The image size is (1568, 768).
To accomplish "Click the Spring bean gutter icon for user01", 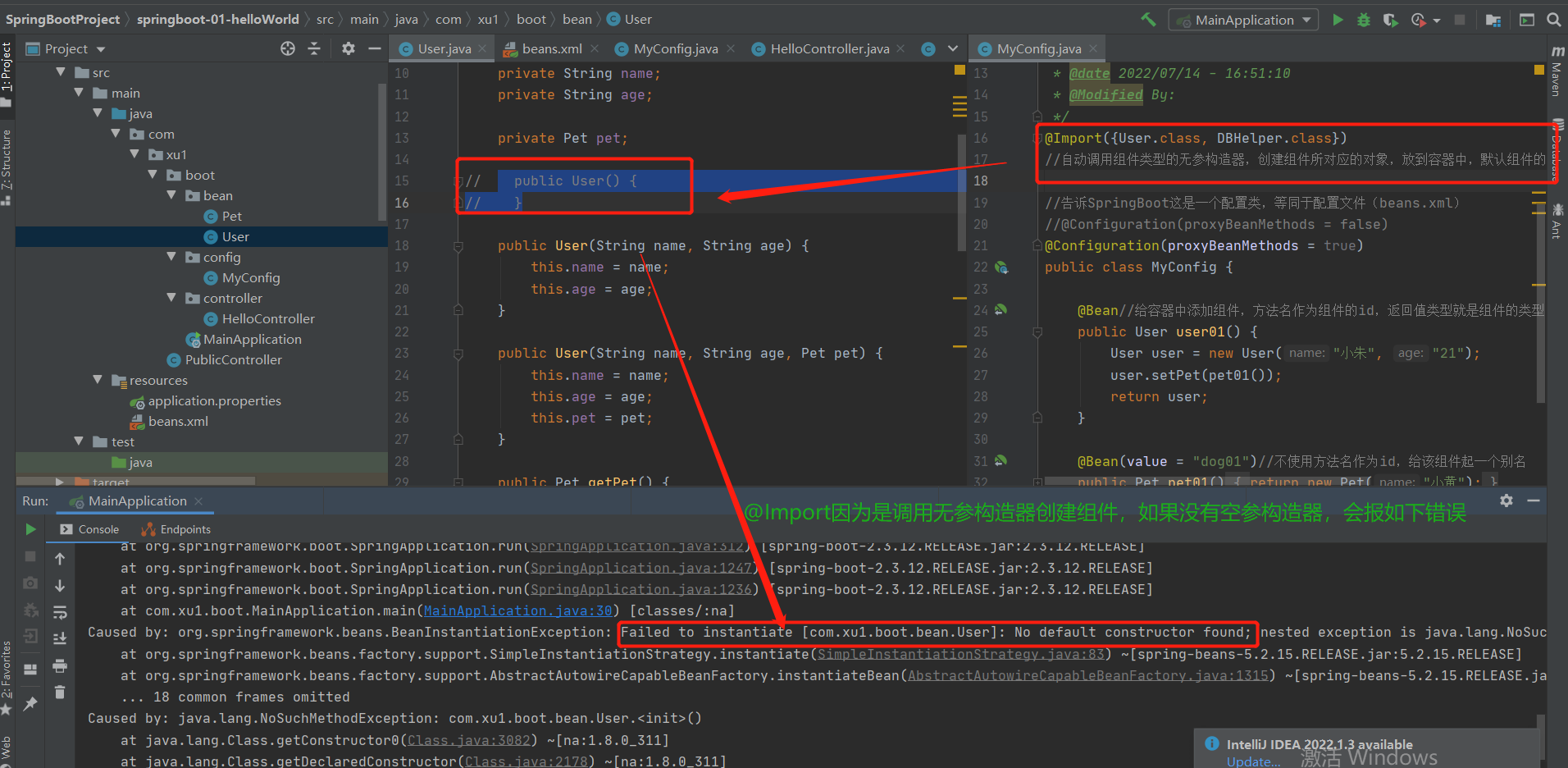I will [x=1001, y=309].
